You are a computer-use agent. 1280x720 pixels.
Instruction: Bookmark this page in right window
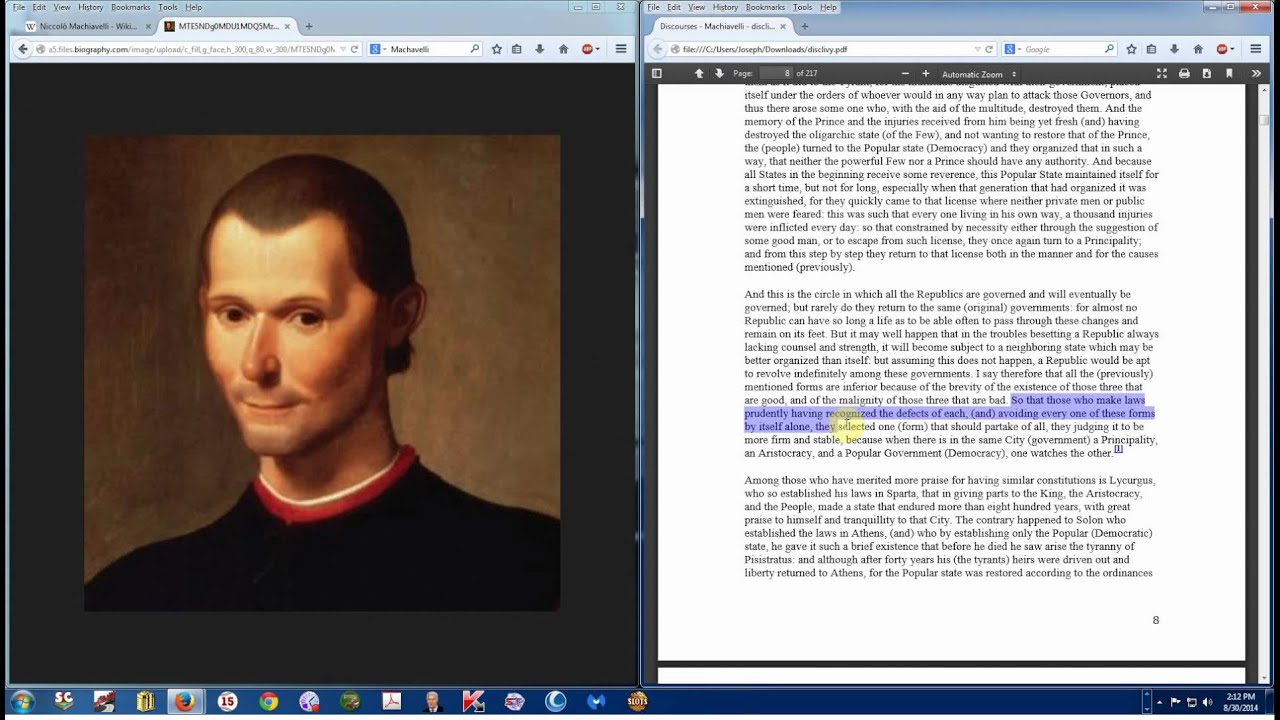click(x=1131, y=49)
